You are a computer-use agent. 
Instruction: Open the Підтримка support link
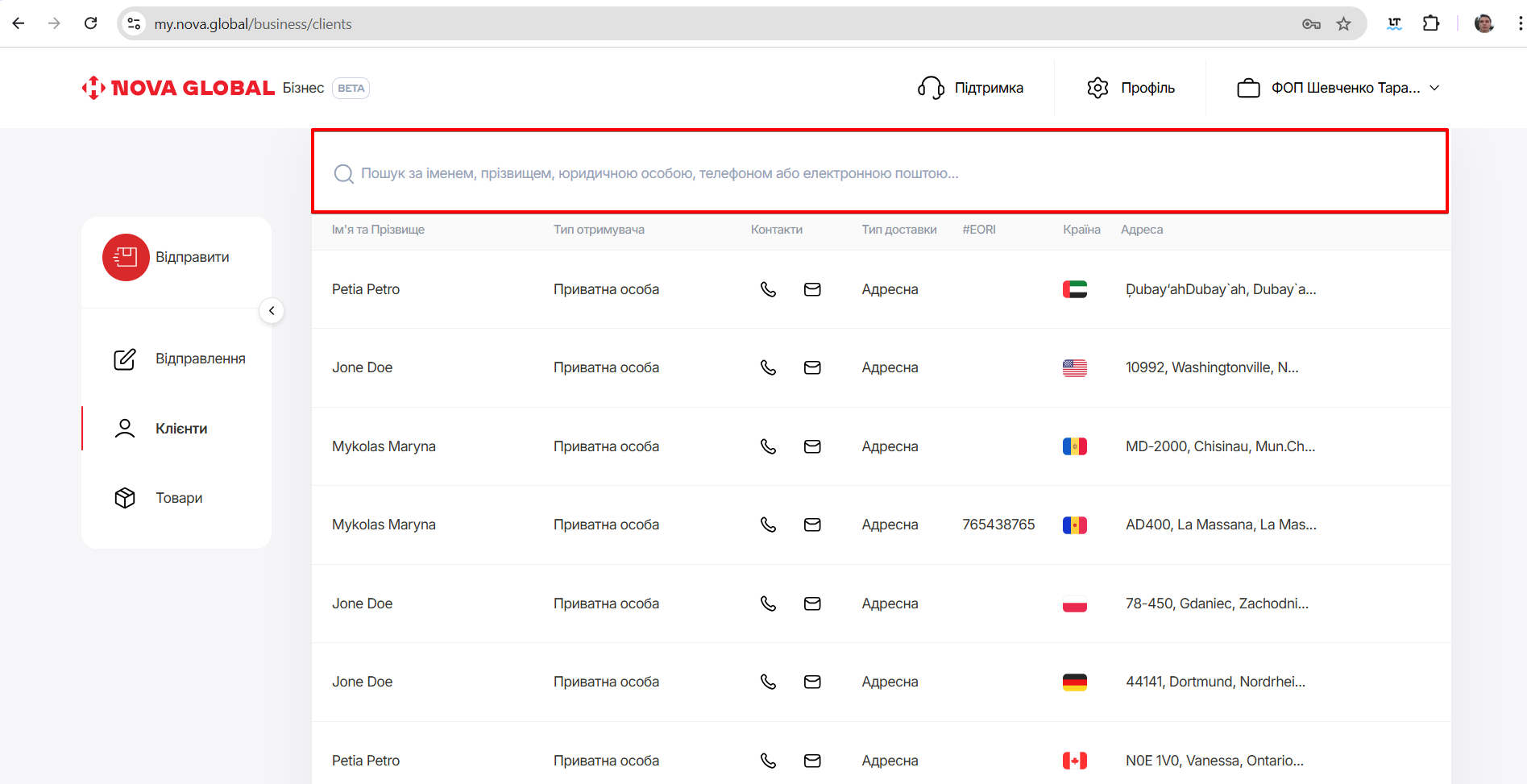[971, 88]
